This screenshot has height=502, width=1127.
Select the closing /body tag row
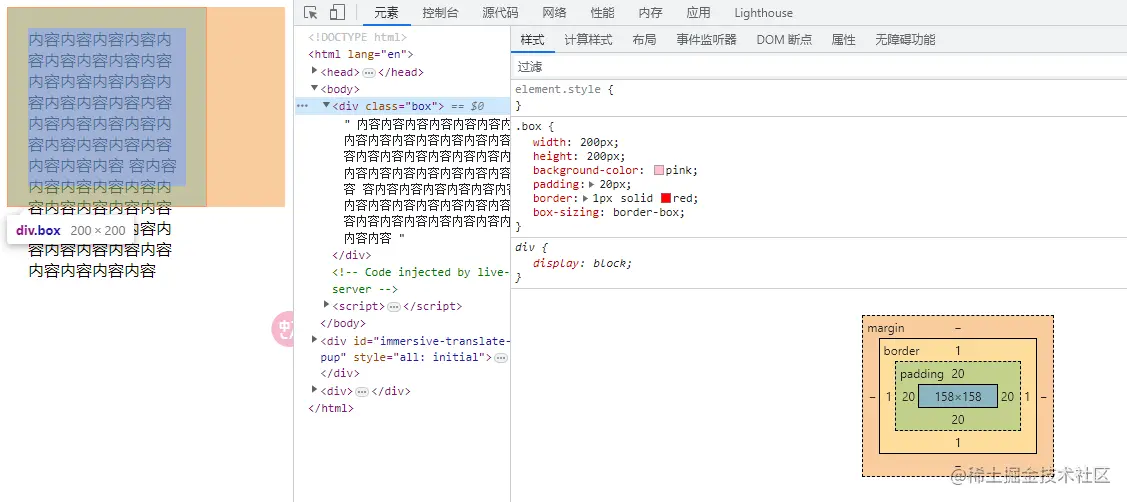[x=343, y=324]
